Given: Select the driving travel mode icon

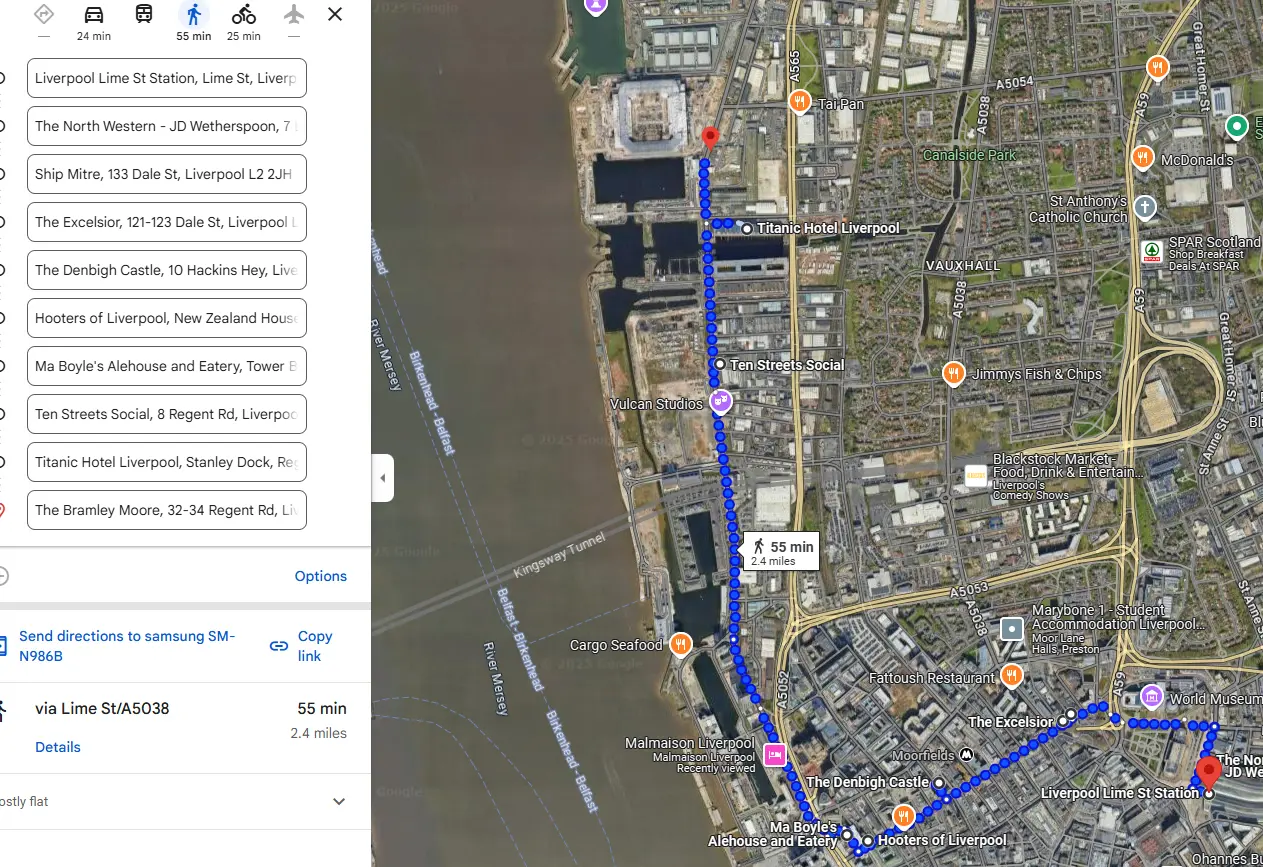Looking at the screenshot, I should click(94, 15).
